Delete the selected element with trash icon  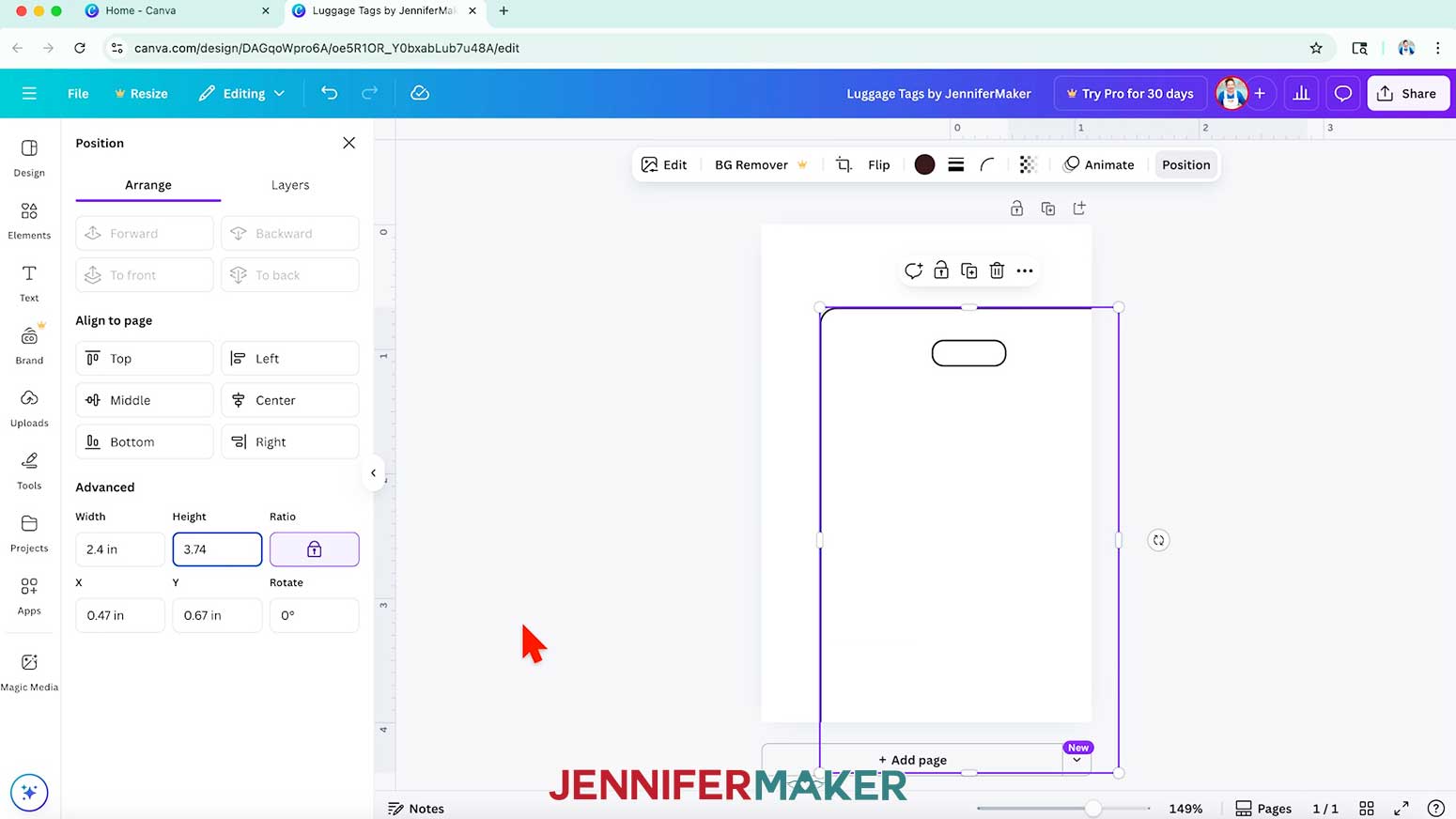tap(997, 270)
